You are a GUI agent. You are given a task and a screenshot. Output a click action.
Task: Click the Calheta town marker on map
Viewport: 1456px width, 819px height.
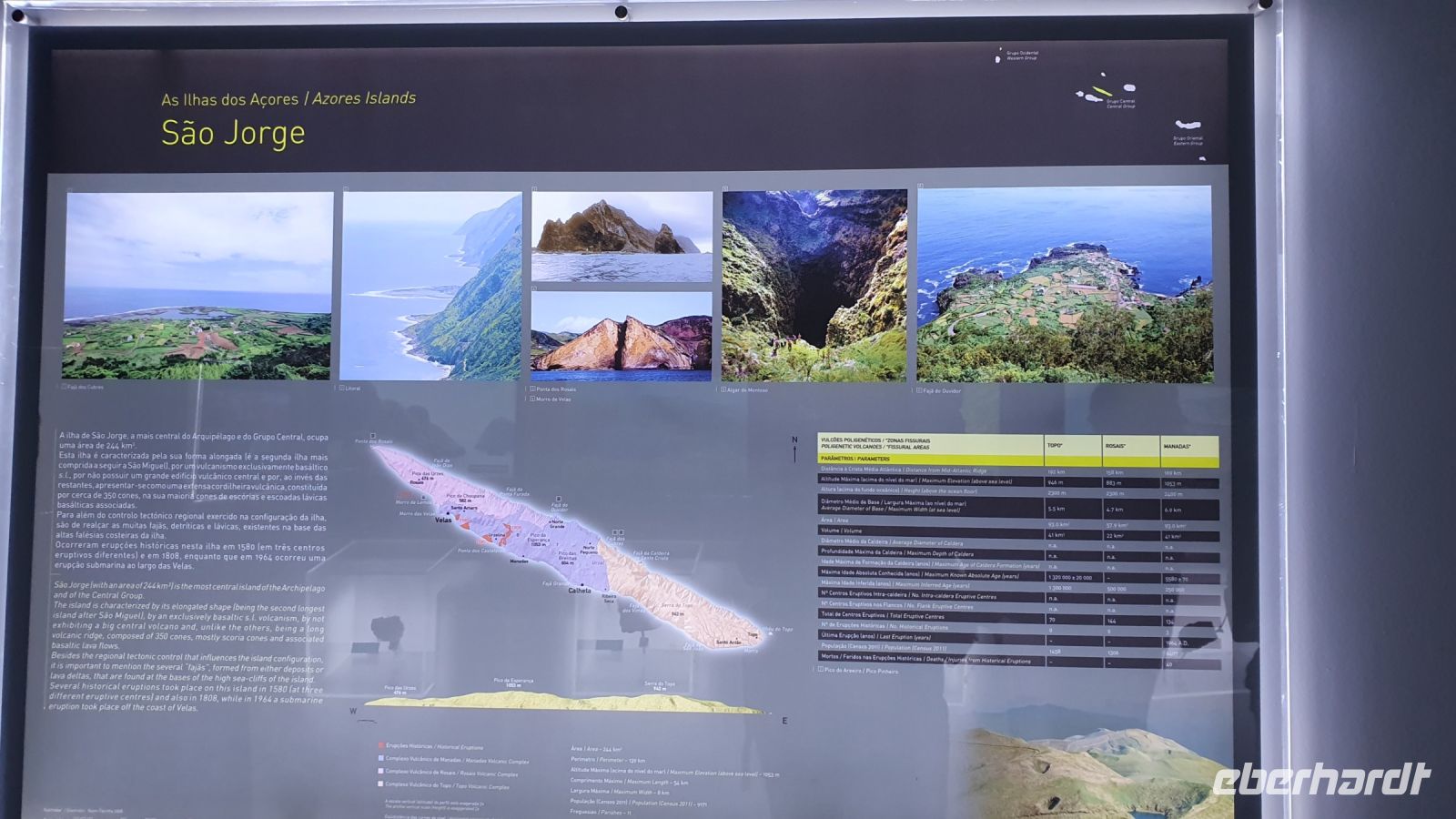580,590
